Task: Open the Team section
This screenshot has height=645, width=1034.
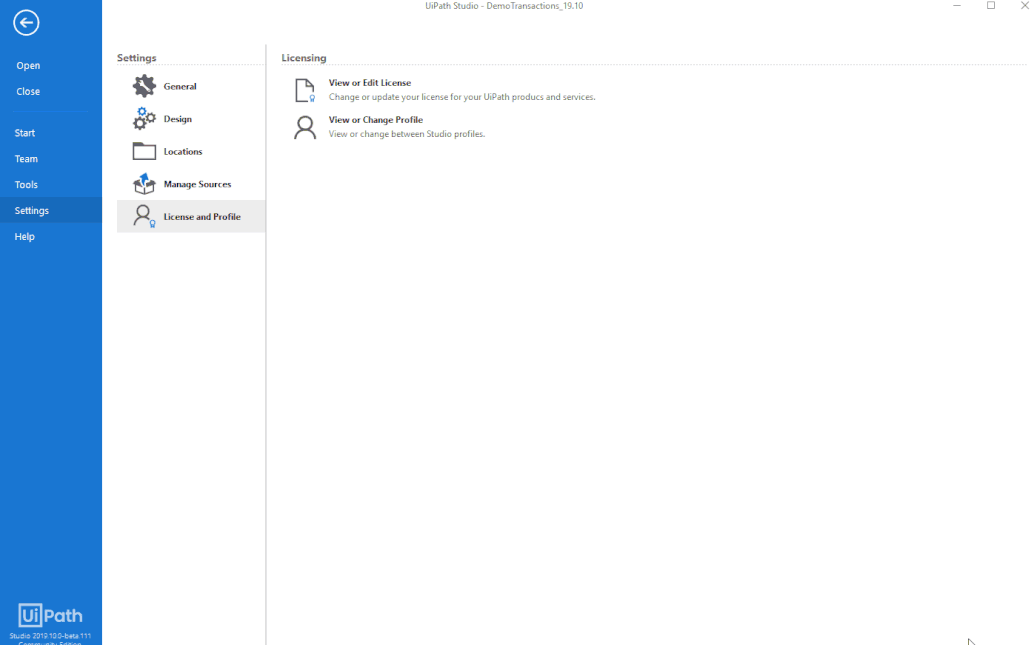Action: tap(24, 158)
